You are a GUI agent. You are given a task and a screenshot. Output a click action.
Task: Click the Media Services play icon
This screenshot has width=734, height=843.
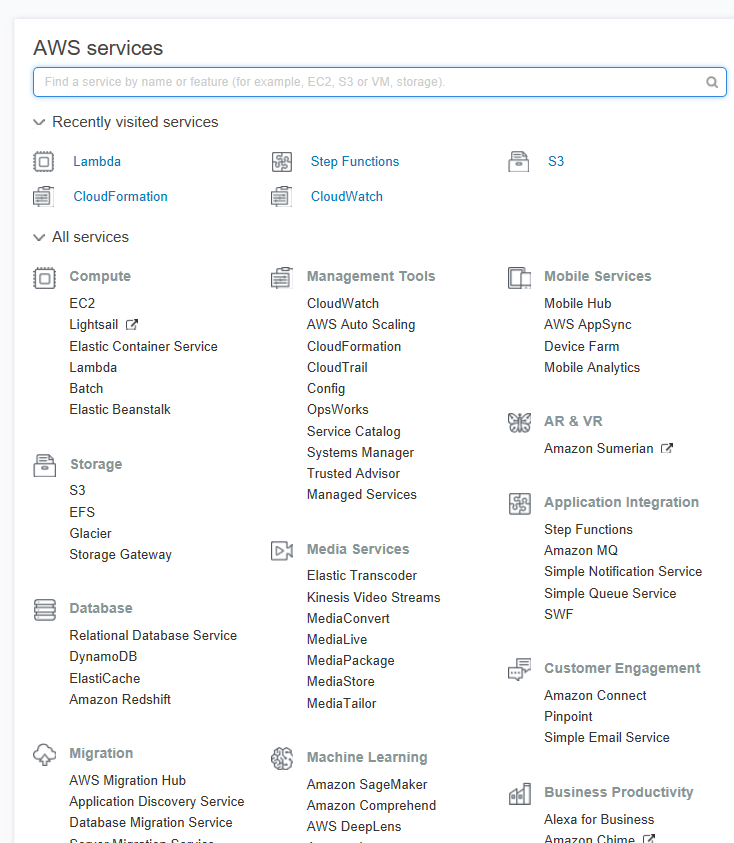click(282, 551)
